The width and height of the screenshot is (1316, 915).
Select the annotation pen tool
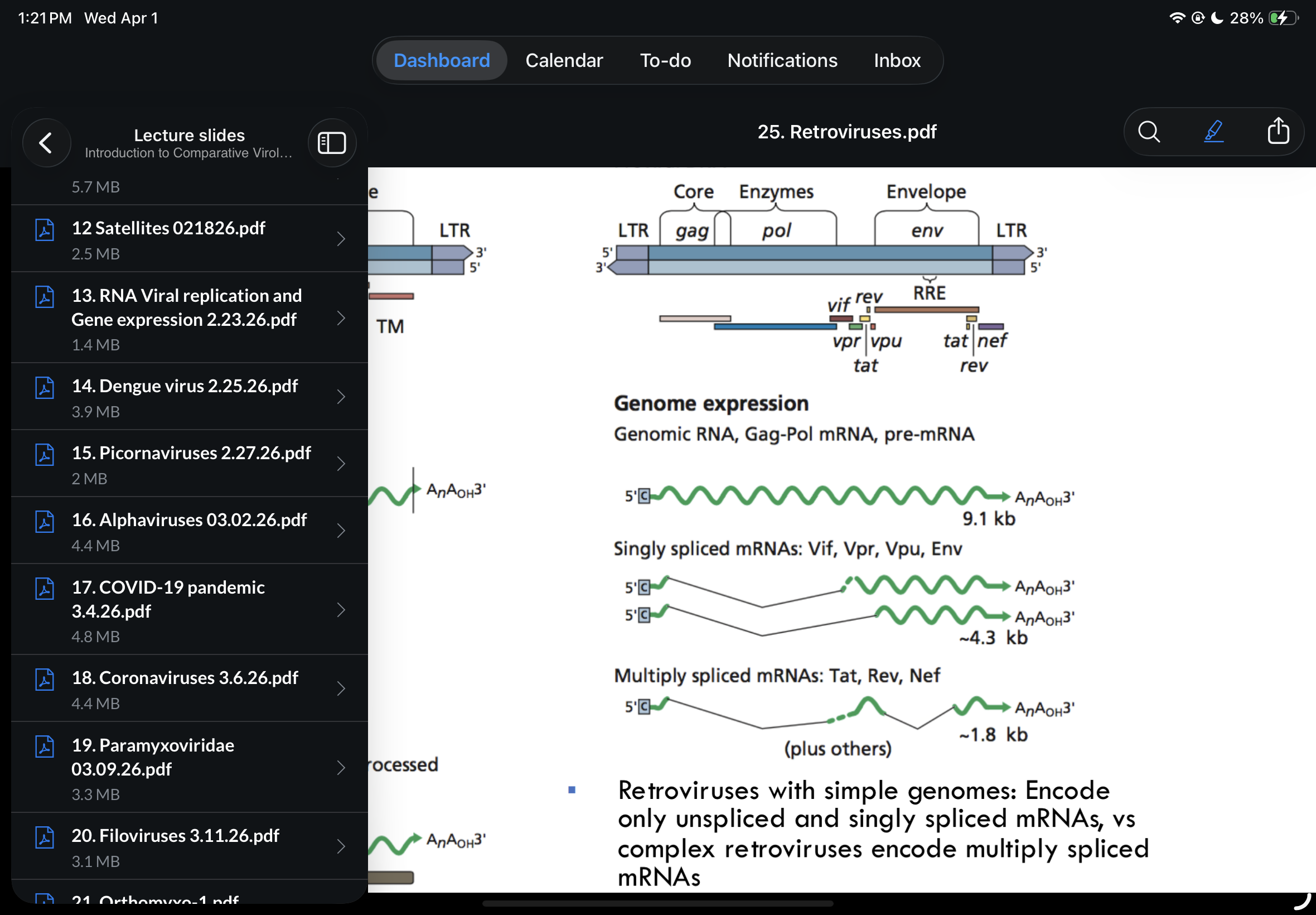click(1213, 132)
